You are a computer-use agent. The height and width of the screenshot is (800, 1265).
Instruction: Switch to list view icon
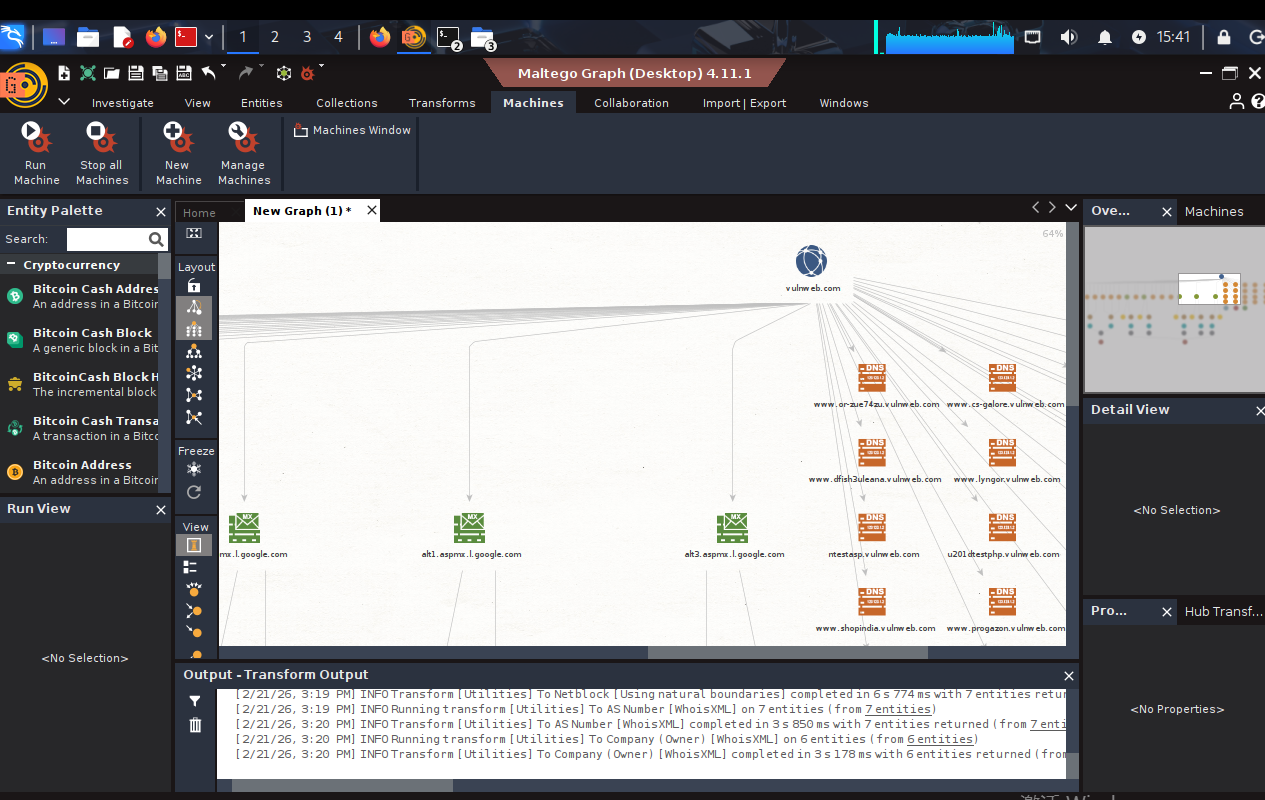click(190, 567)
